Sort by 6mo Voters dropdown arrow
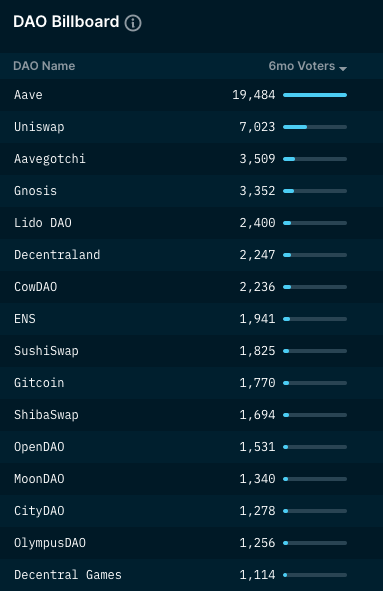 point(343,68)
